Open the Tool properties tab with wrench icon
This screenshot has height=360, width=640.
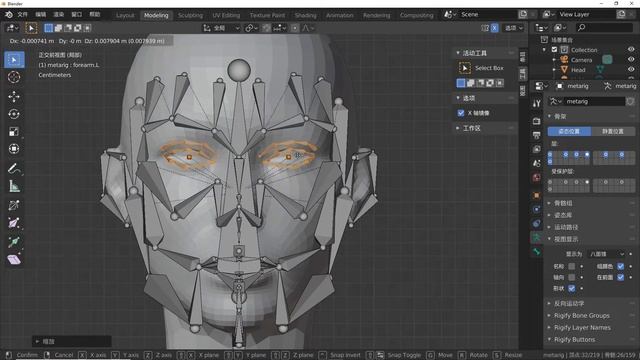tap(536, 104)
